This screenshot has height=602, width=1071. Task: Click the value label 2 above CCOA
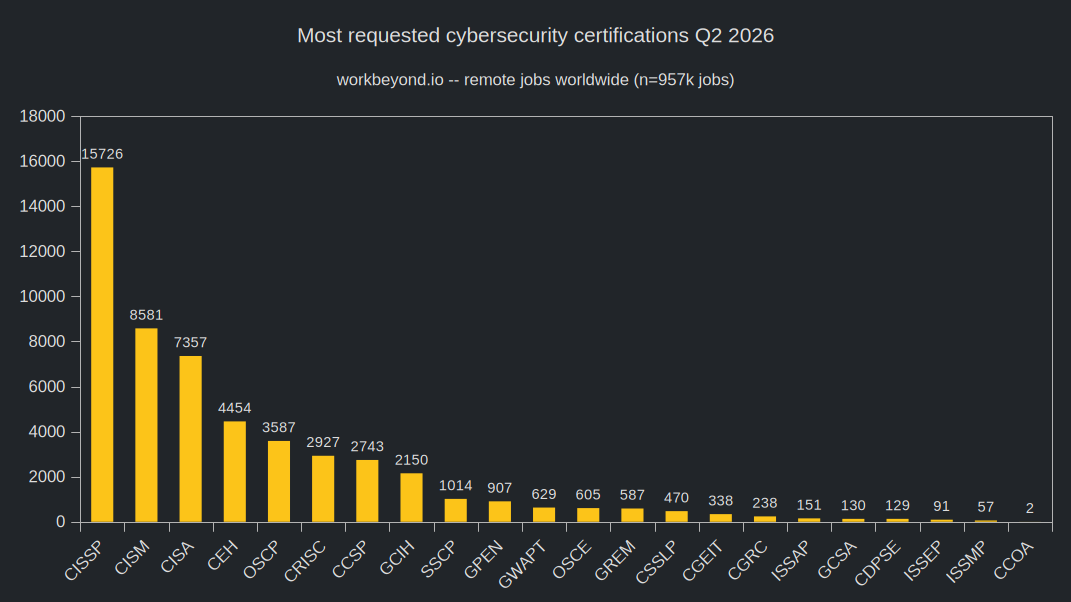(1029, 508)
